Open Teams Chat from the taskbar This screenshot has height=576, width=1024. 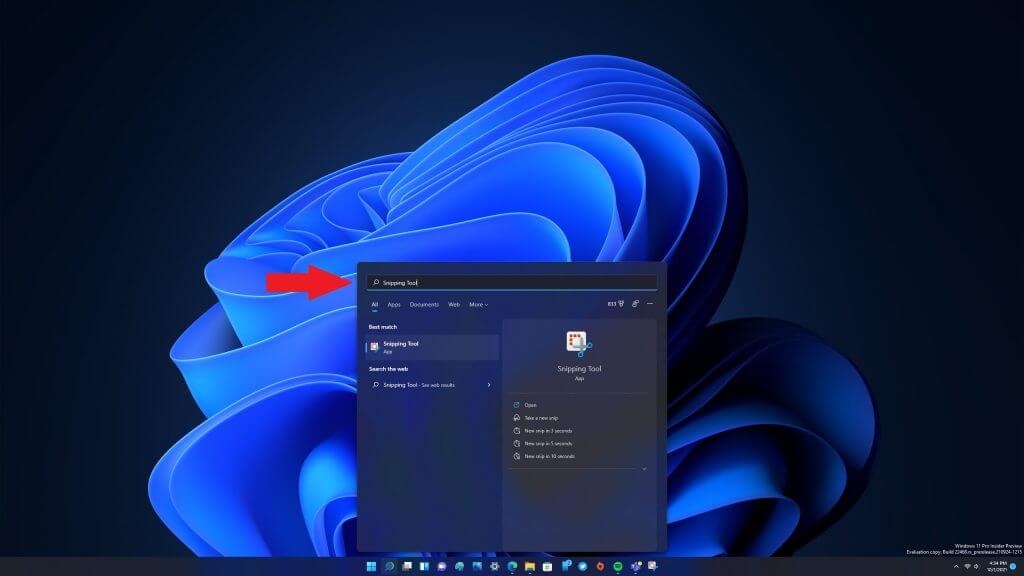pos(442,566)
